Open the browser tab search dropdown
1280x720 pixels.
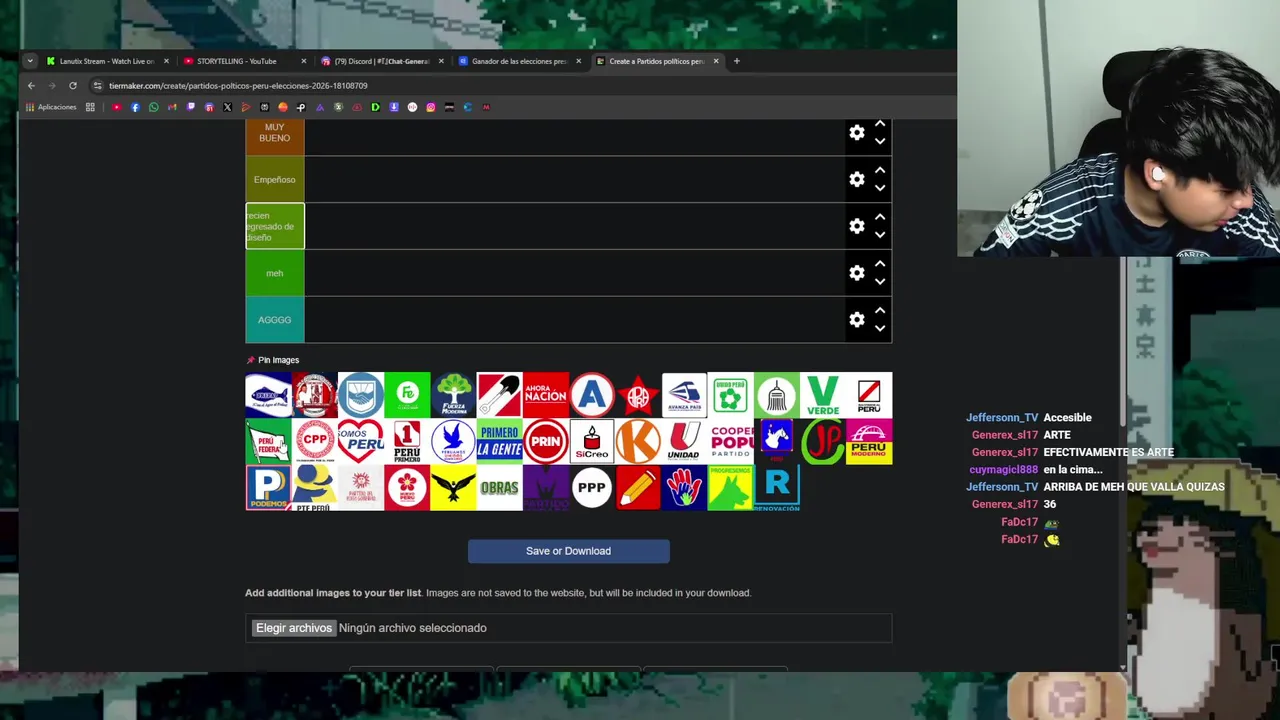click(30, 61)
